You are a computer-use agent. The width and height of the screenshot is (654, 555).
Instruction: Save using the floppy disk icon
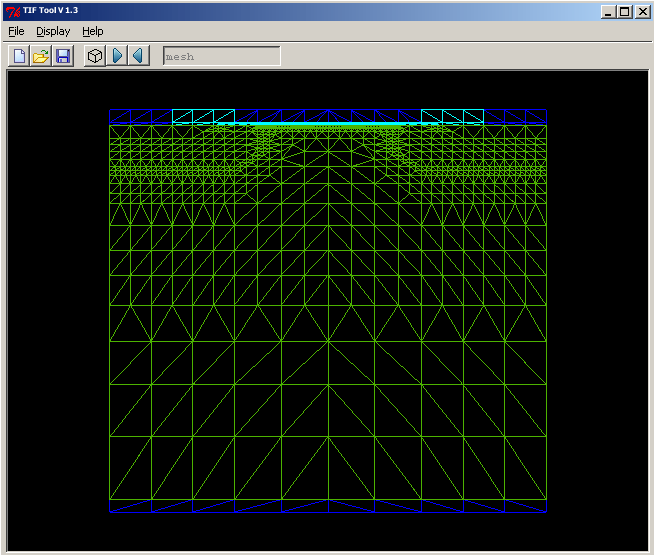(x=63, y=56)
